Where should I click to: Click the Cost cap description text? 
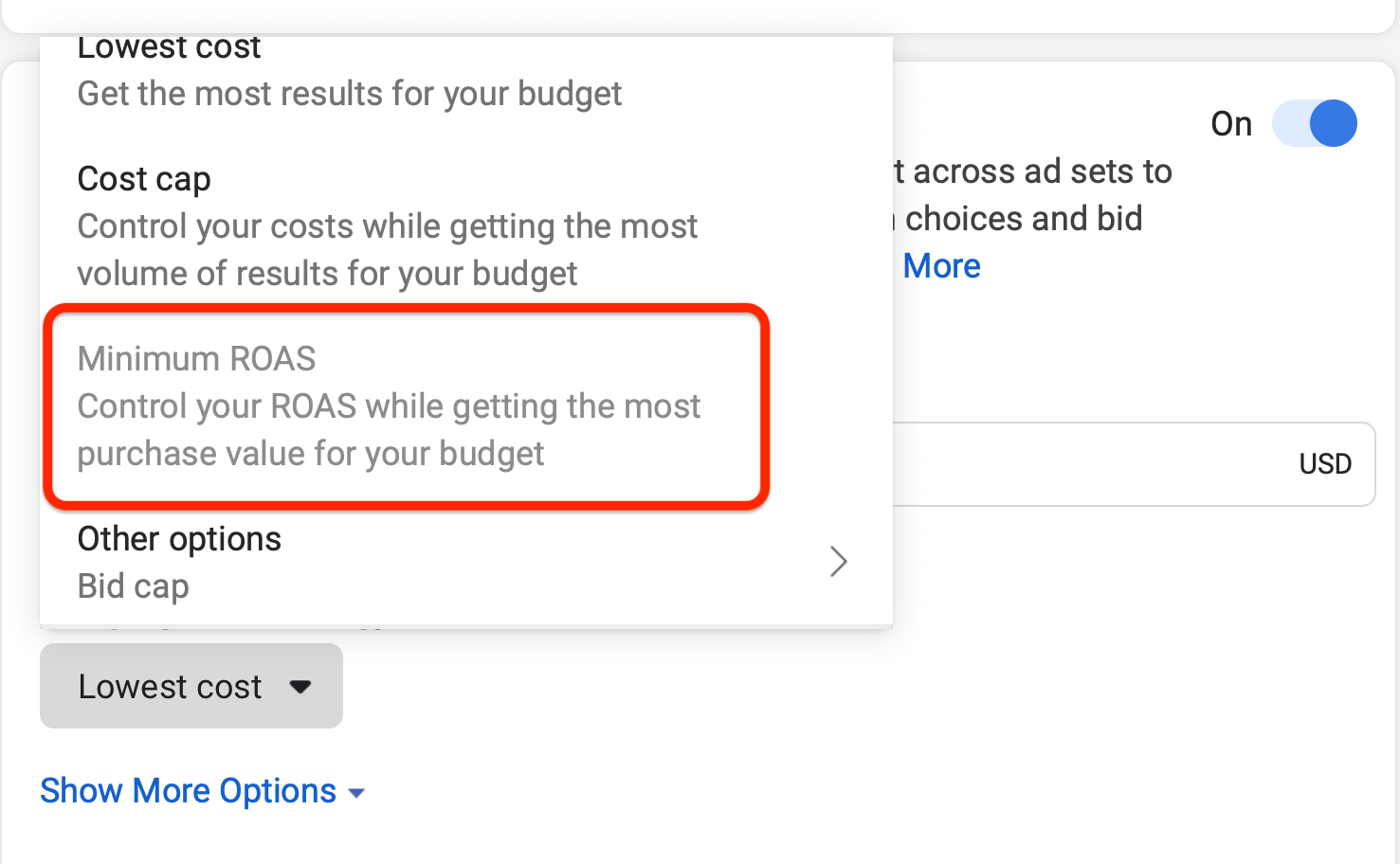(387, 249)
